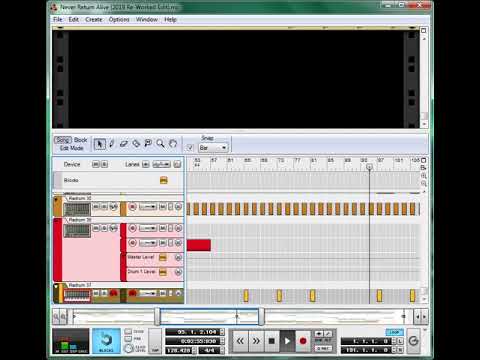Open the red Redrum first lane dropdown
Screen dimensions: 480x360
pyautogui.click(x=148, y=228)
